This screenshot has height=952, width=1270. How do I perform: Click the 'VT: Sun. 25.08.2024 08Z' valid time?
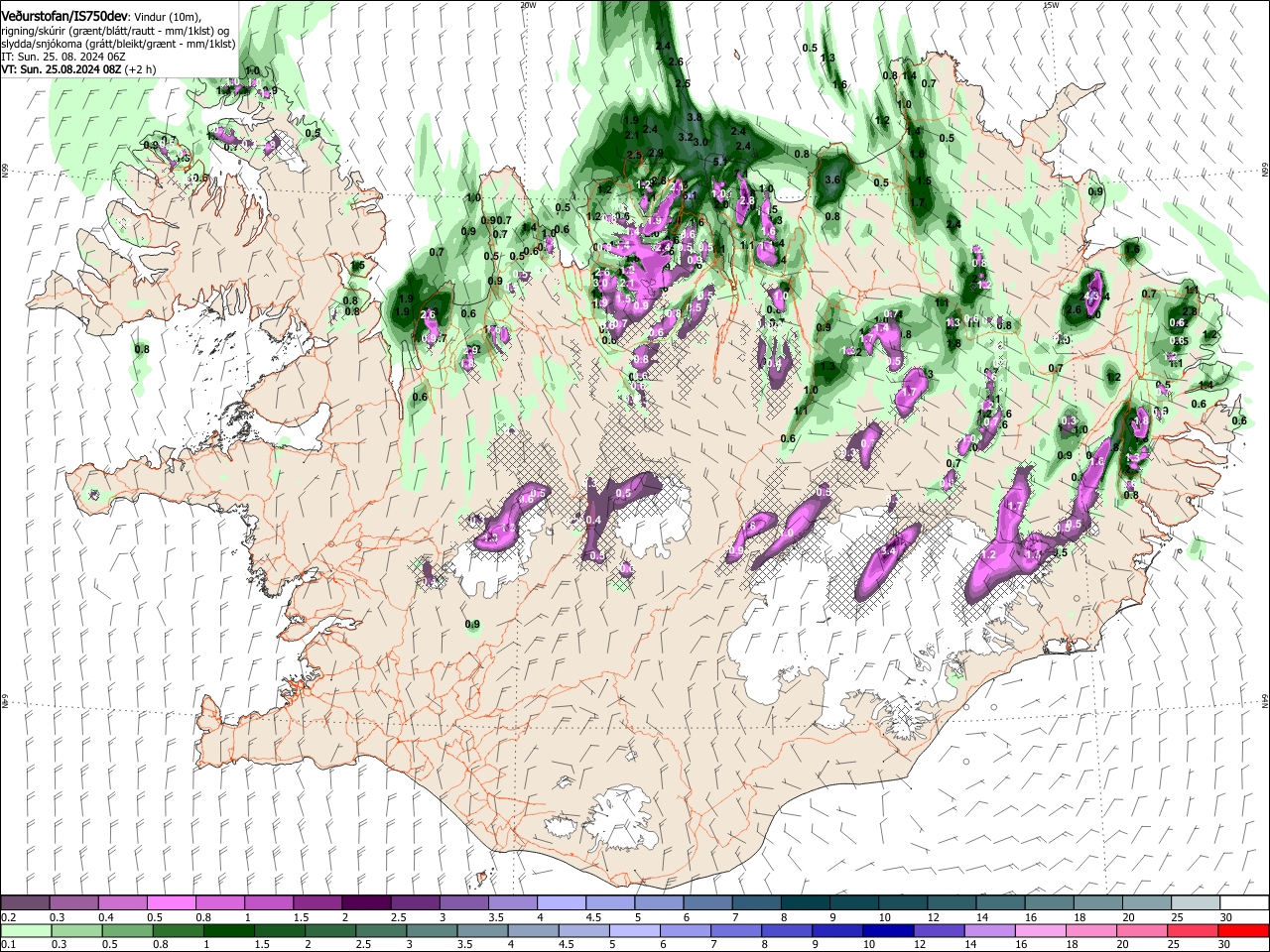(x=62, y=70)
